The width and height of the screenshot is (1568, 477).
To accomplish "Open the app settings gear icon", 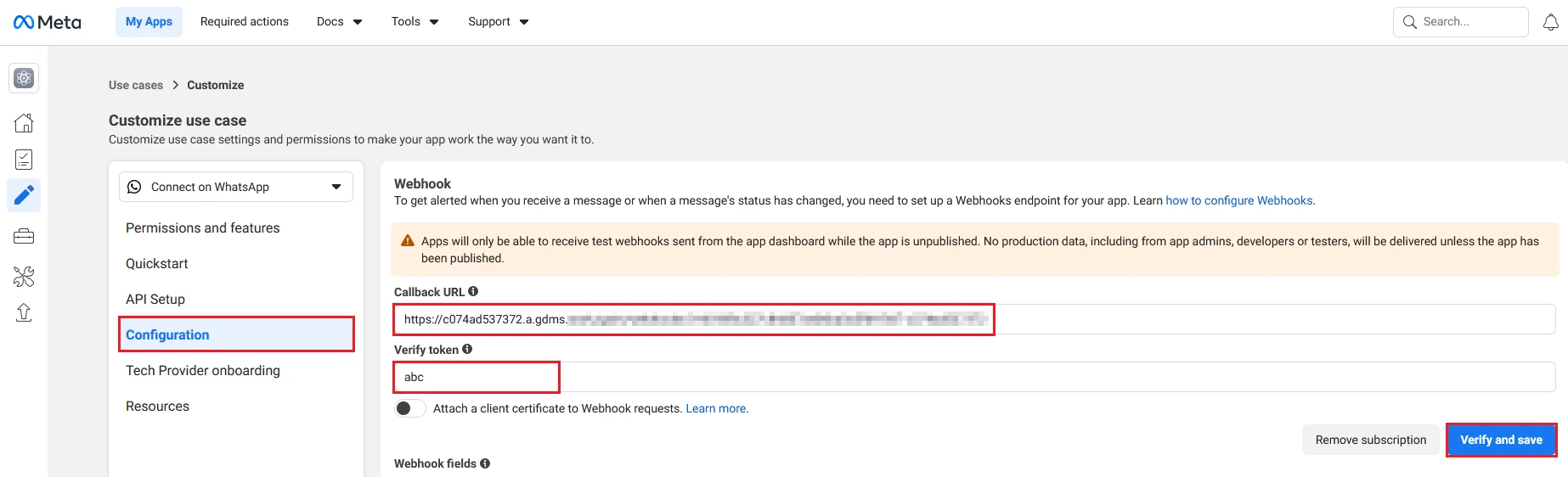I will click(x=24, y=78).
